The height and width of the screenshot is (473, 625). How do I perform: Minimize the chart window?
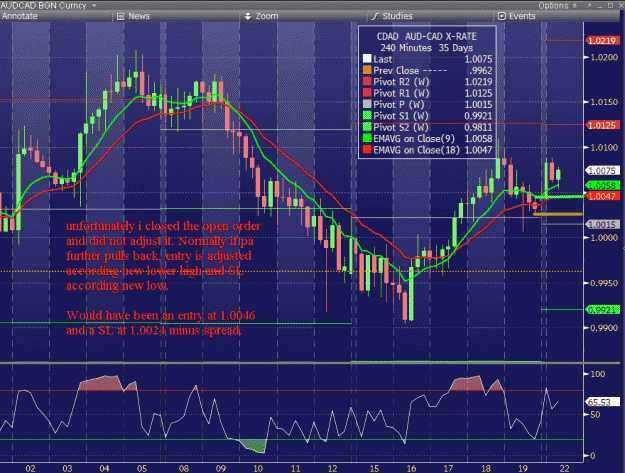600,6
